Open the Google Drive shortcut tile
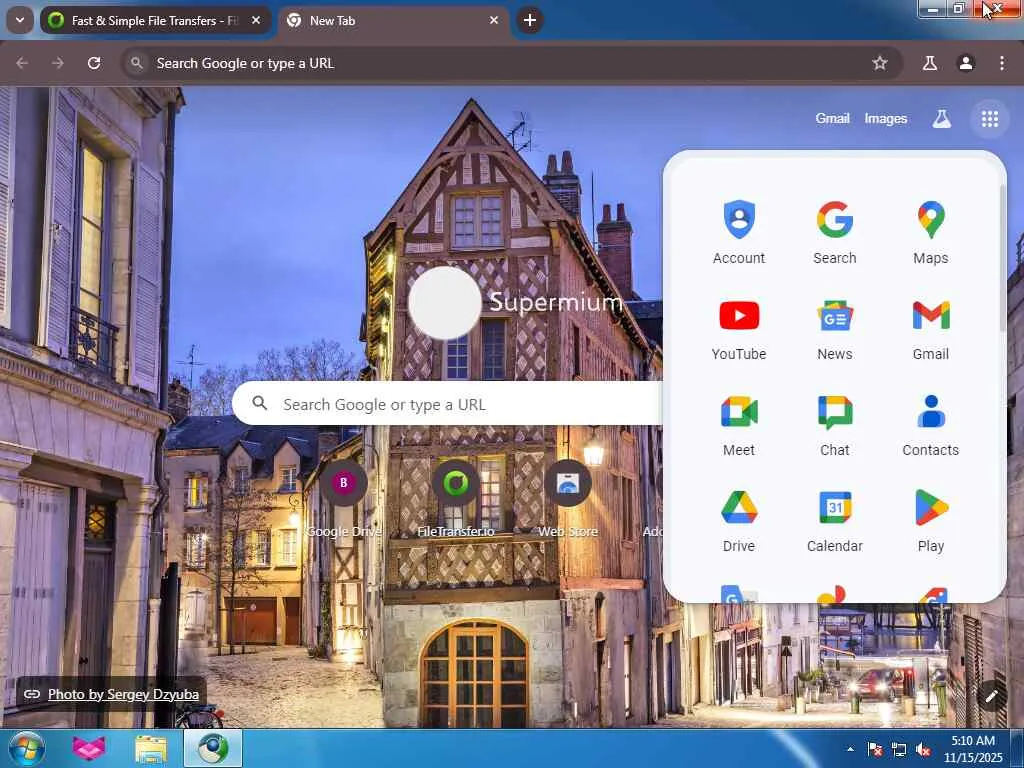The width and height of the screenshot is (1024, 768). (344, 498)
